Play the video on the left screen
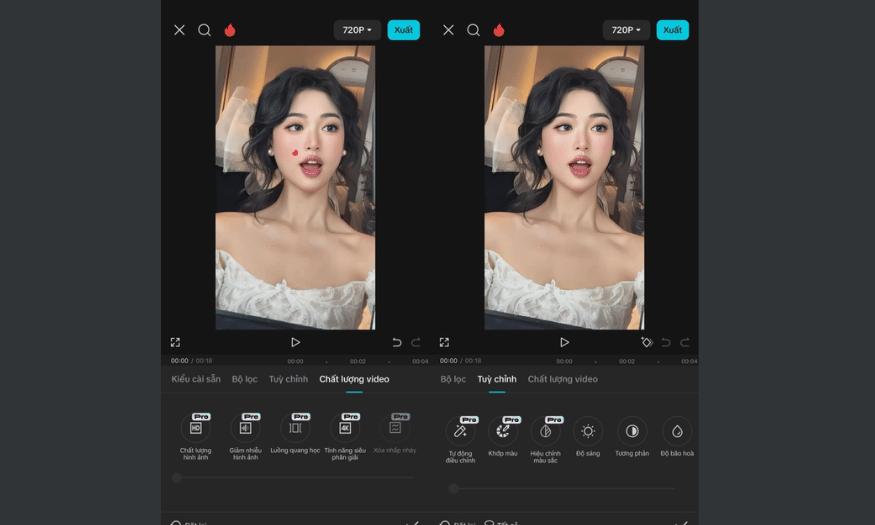The width and height of the screenshot is (875, 525). 295,342
